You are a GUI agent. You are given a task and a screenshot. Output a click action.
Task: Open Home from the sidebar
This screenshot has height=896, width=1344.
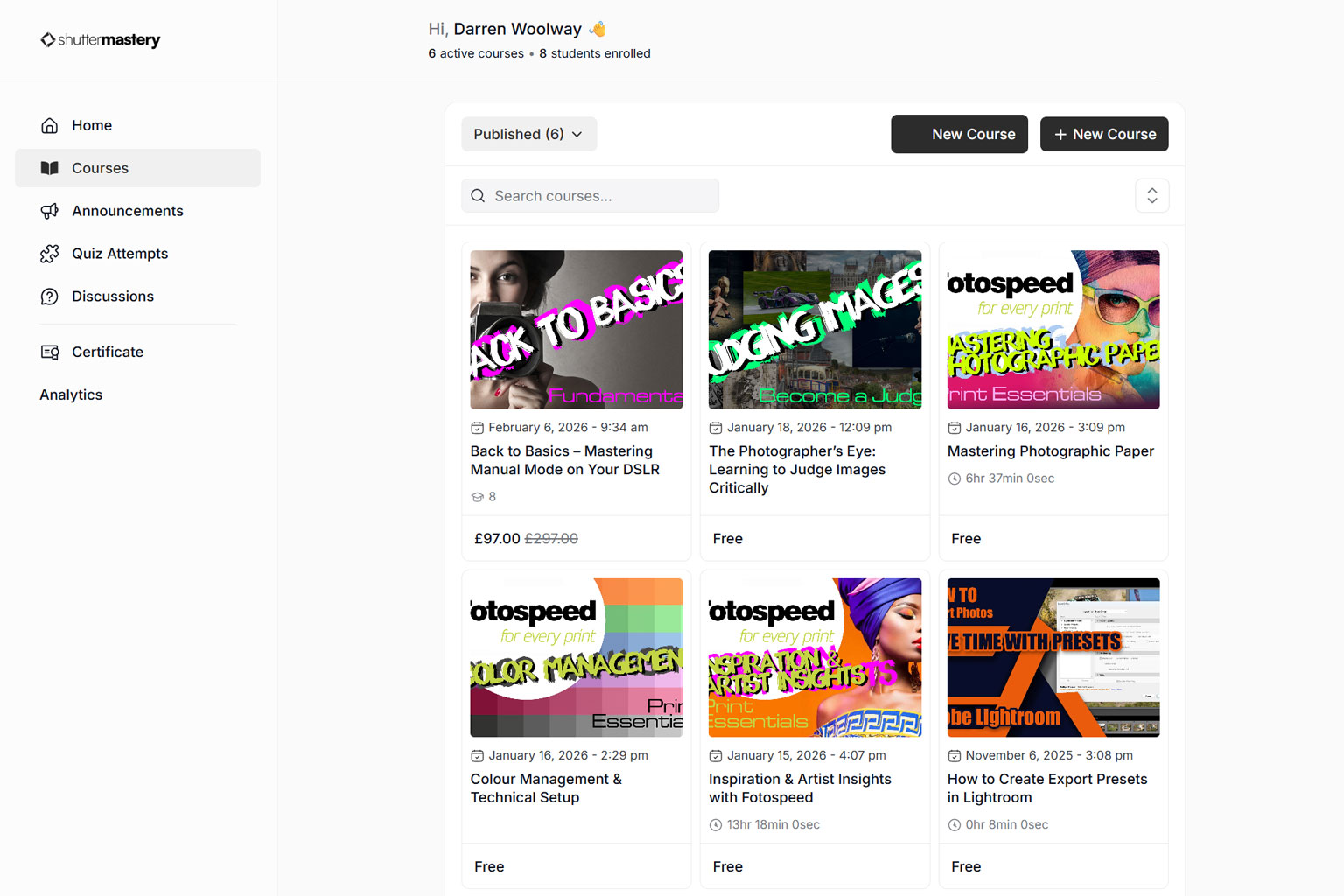pos(137,125)
